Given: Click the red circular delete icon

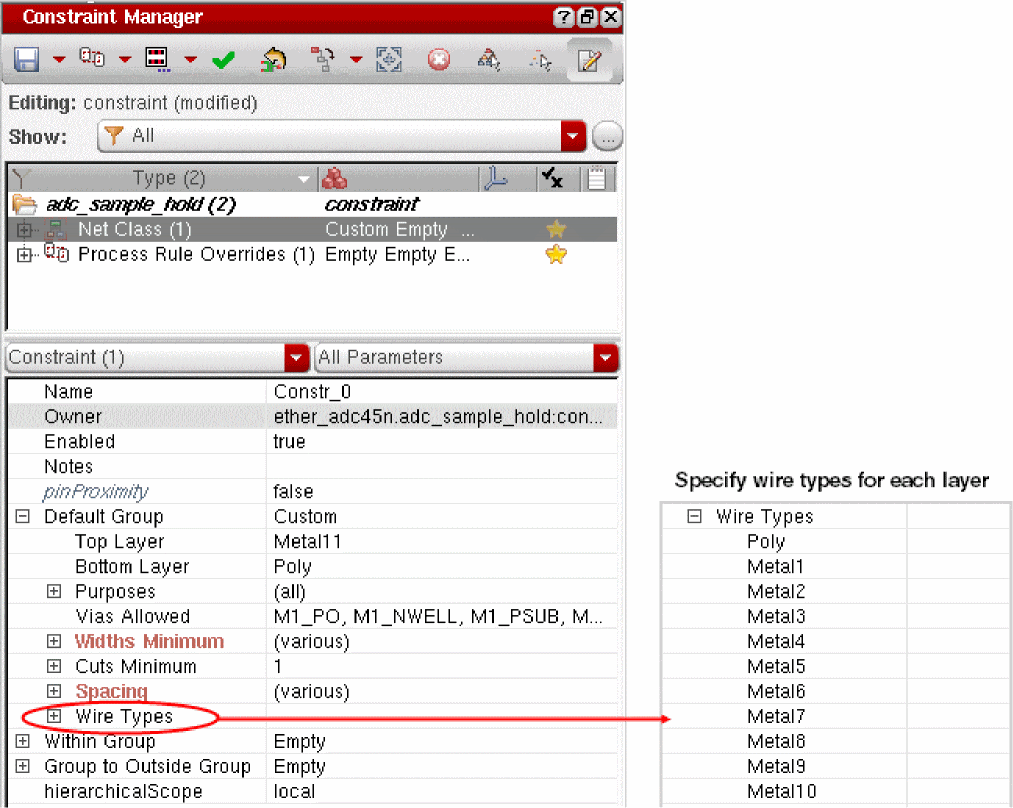Looking at the screenshot, I should point(439,59).
